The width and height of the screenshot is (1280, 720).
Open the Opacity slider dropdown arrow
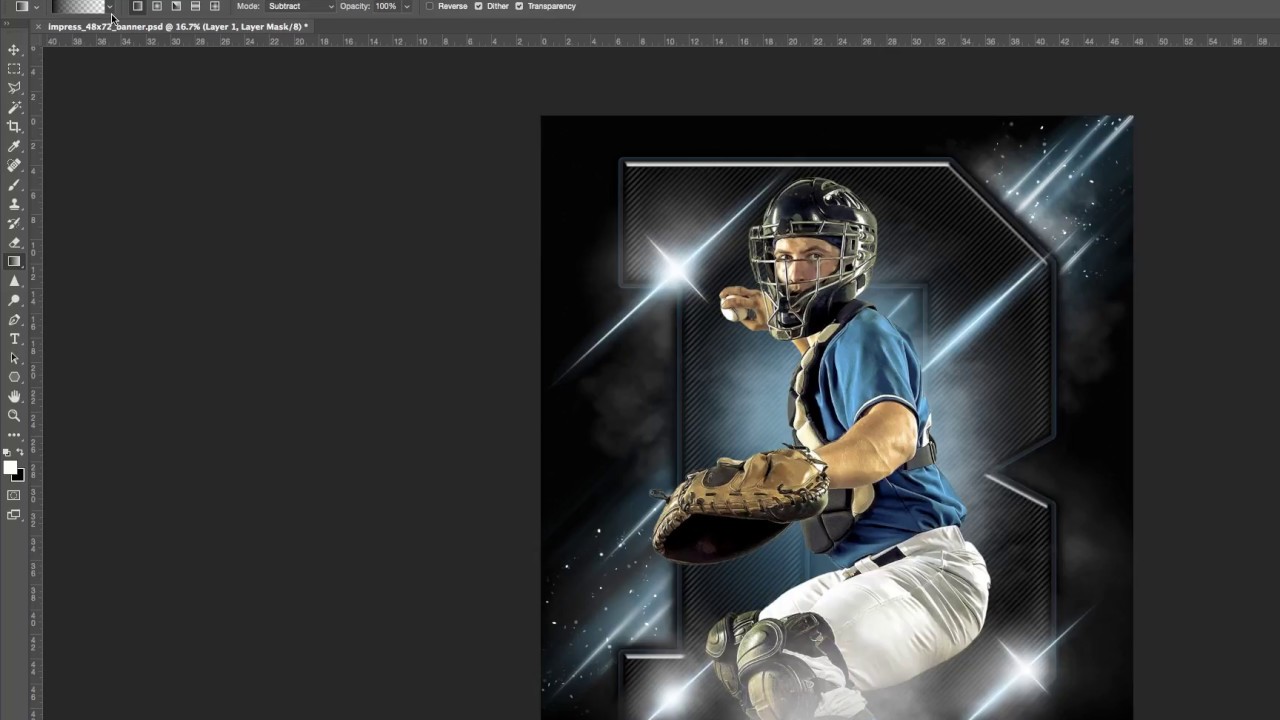[x=407, y=6]
